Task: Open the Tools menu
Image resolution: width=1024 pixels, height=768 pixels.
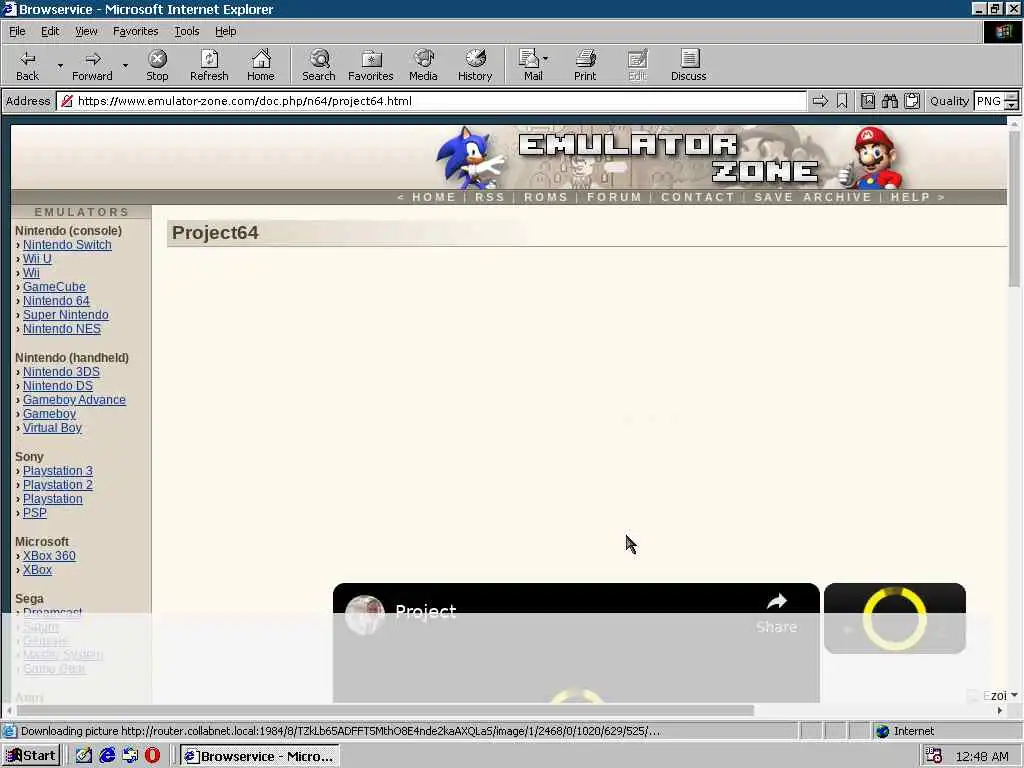Action: click(x=186, y=31)
